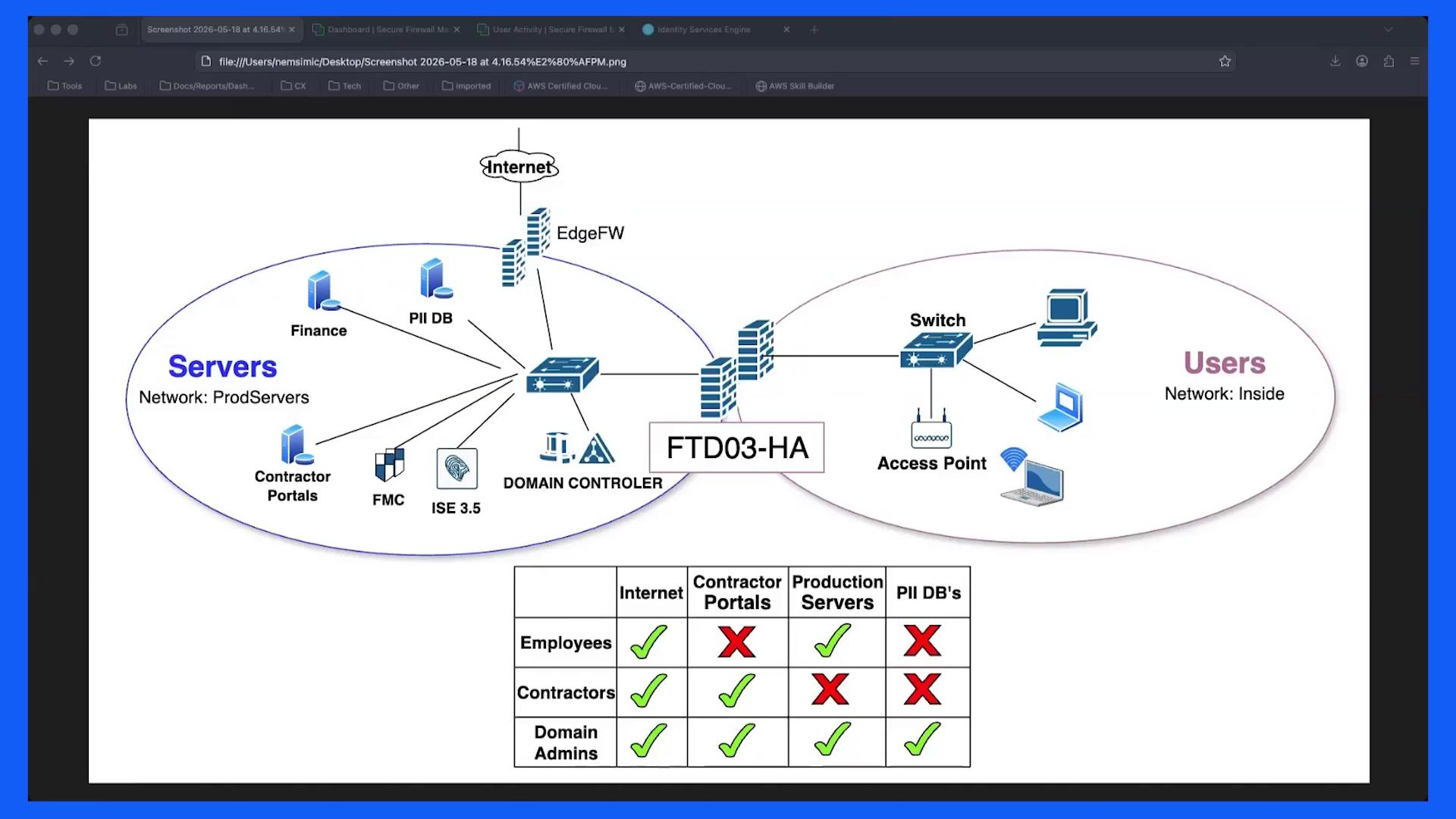
Task: Open a new tab with the plus button
Action: tap(814, 30)
